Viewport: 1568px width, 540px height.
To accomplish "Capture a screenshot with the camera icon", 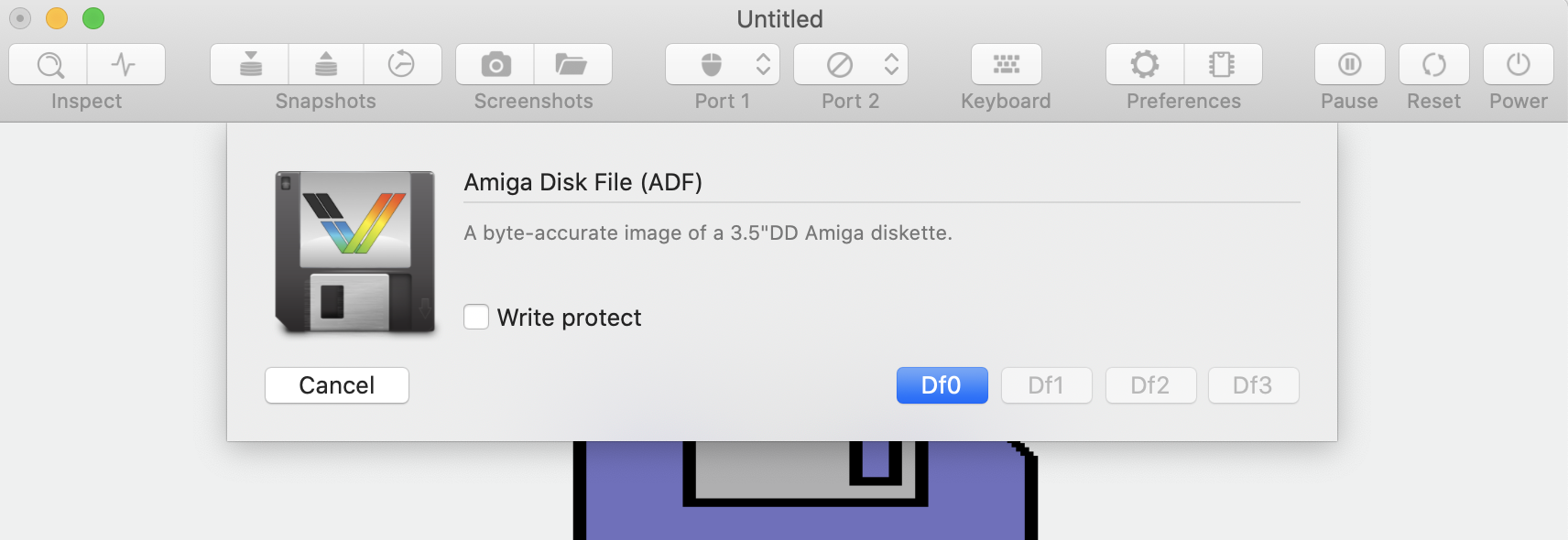I will click(x=494, y=64).
